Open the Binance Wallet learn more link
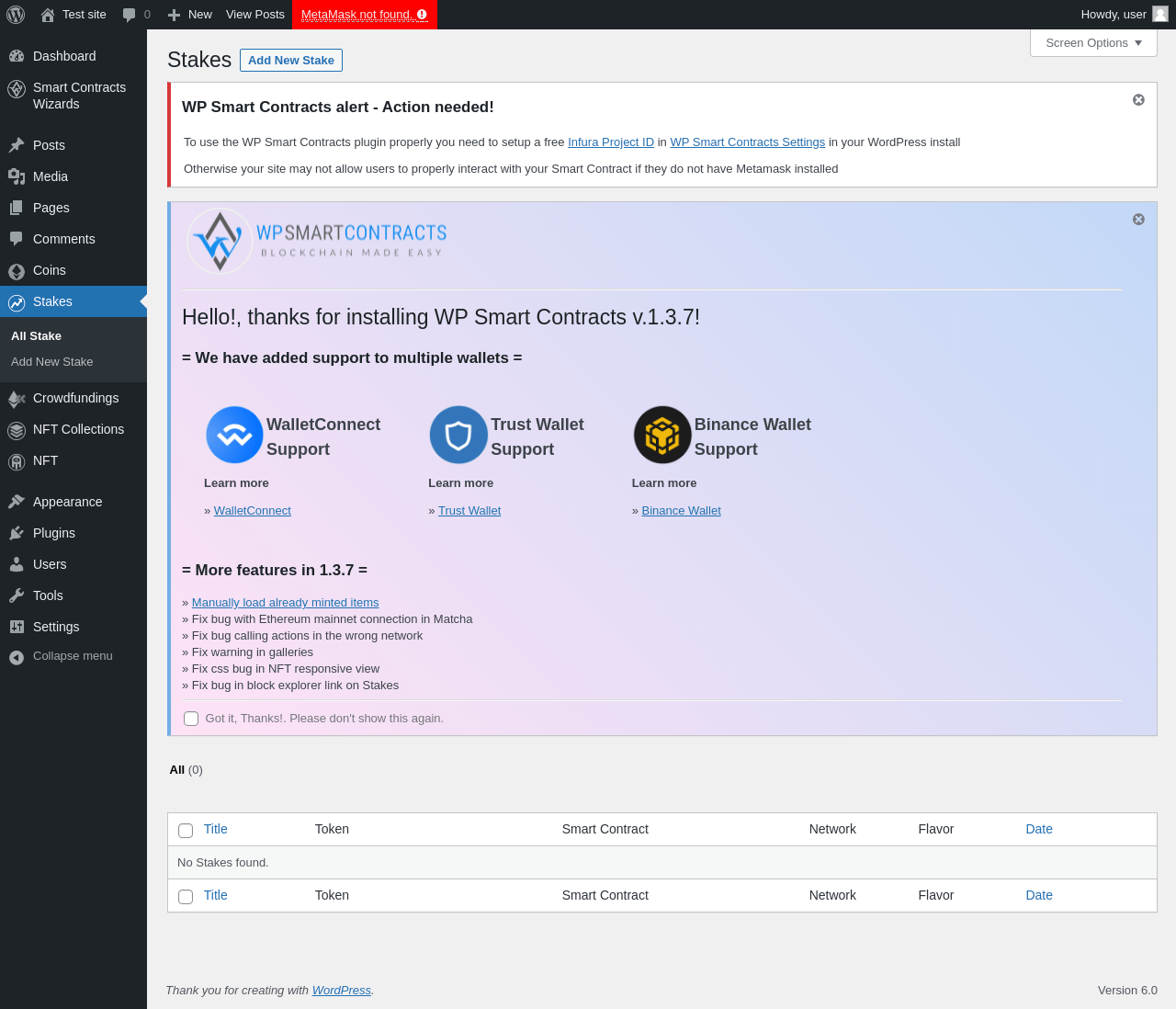 [682, 511]
